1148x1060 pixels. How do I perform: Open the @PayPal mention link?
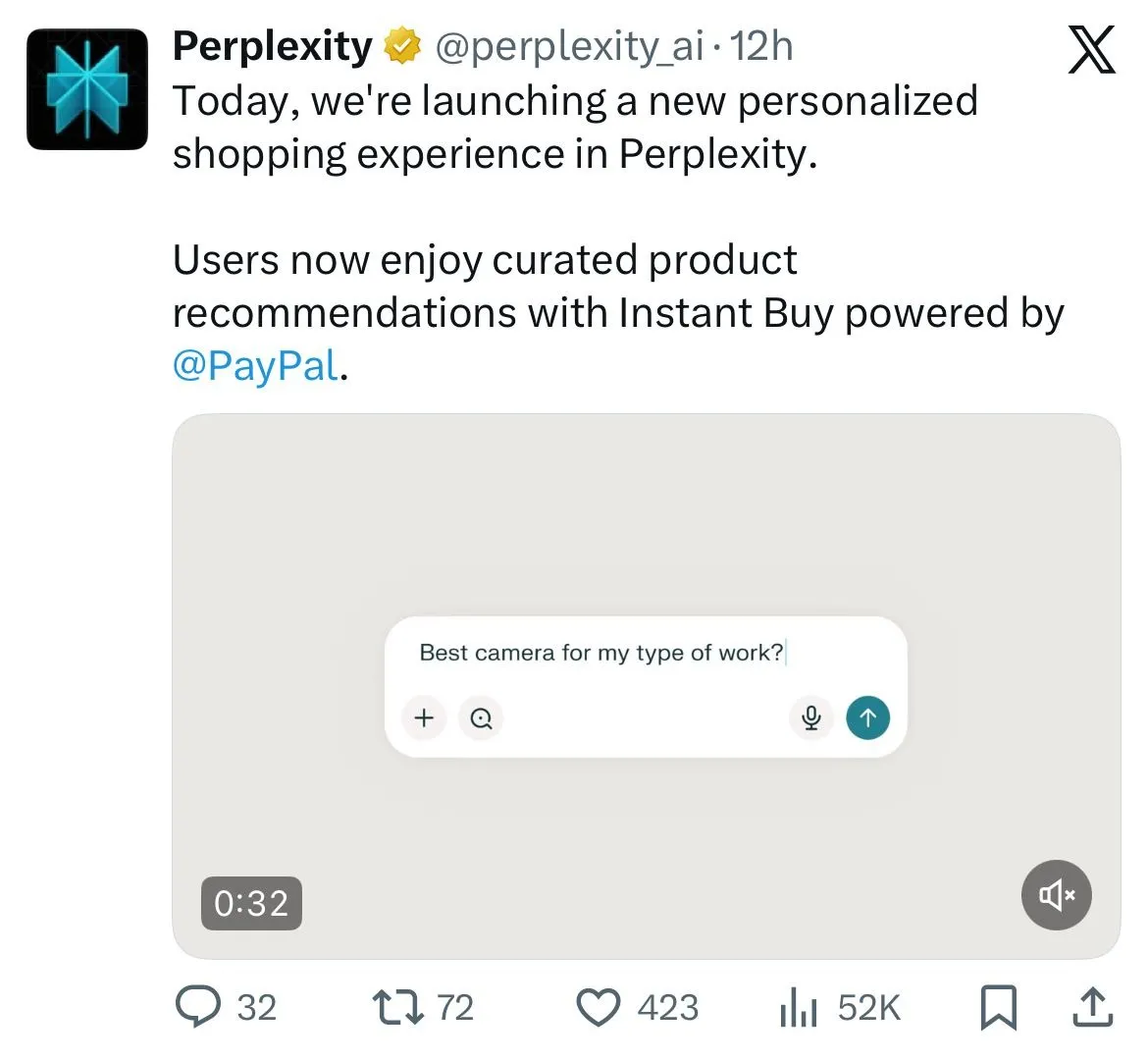tap(255, 366)
